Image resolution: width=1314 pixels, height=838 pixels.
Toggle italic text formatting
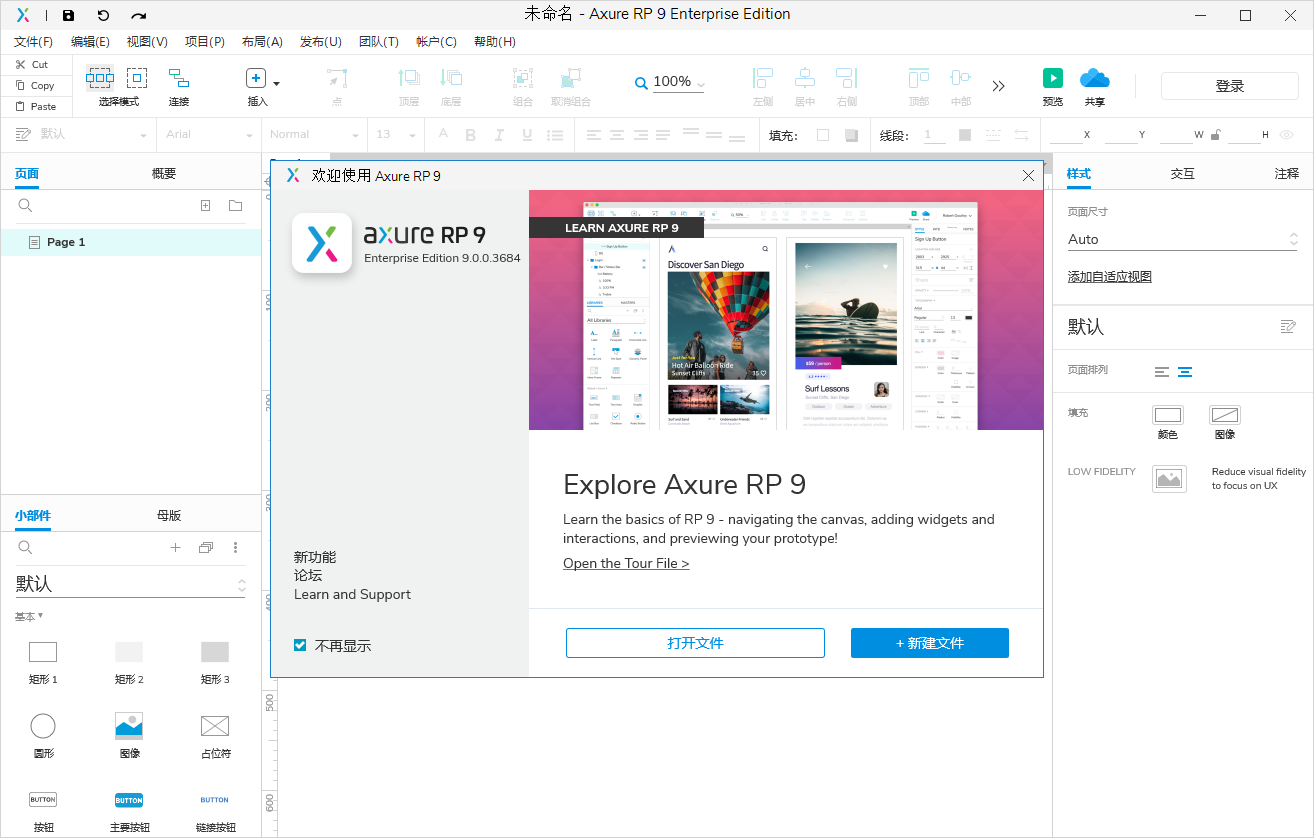(497, 135)
